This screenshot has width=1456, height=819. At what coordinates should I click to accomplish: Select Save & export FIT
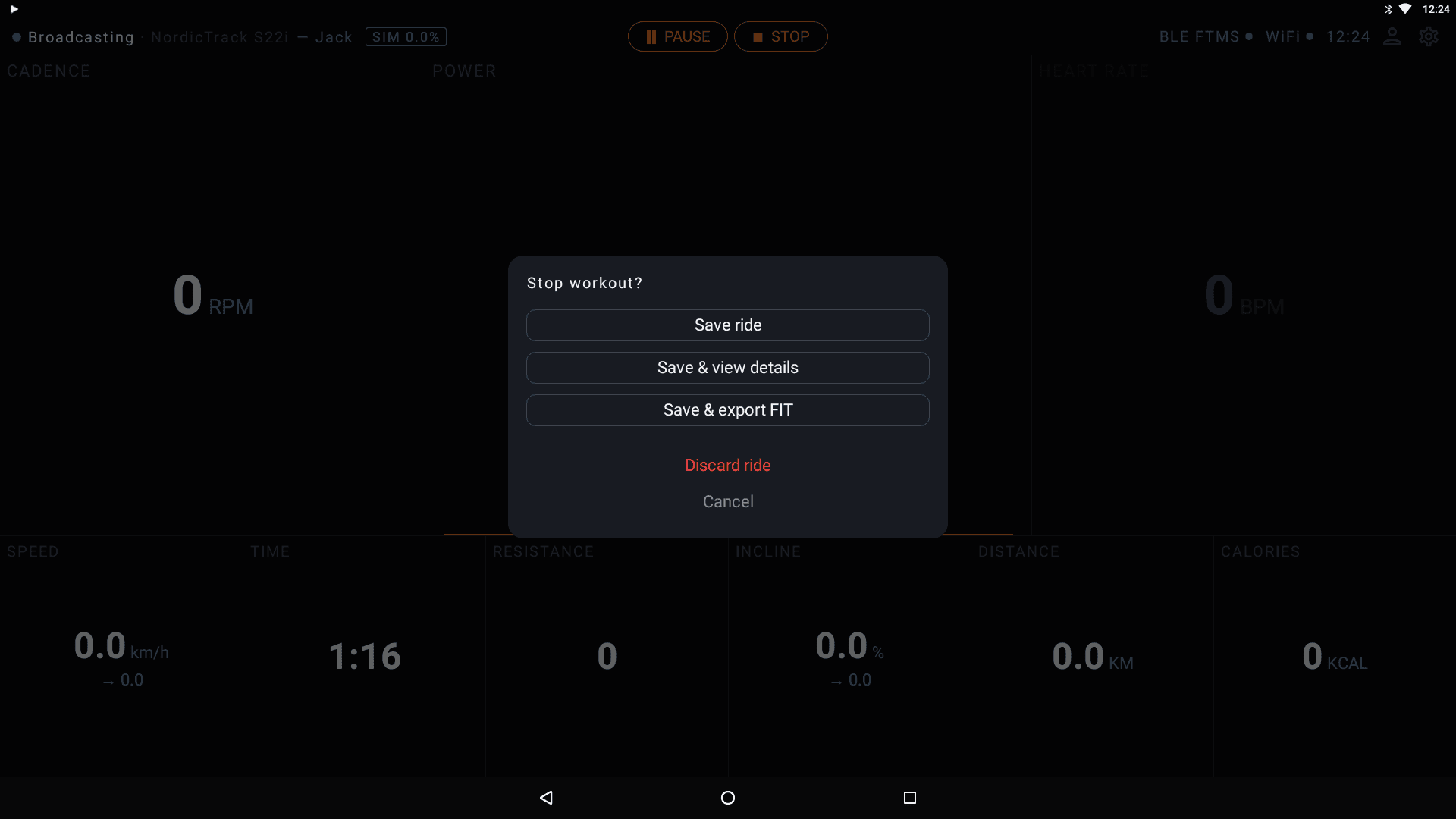click(727, 409)
